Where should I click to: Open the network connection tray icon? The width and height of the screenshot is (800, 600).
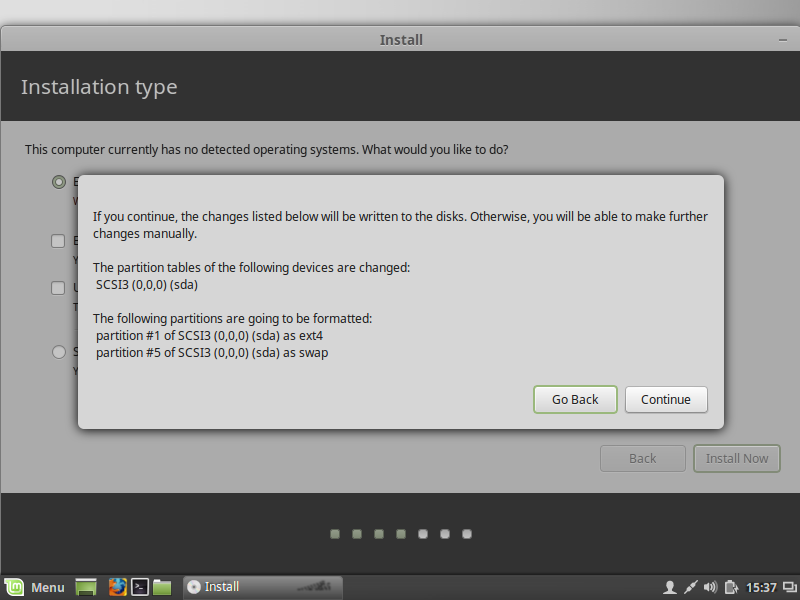coord(690,588)
